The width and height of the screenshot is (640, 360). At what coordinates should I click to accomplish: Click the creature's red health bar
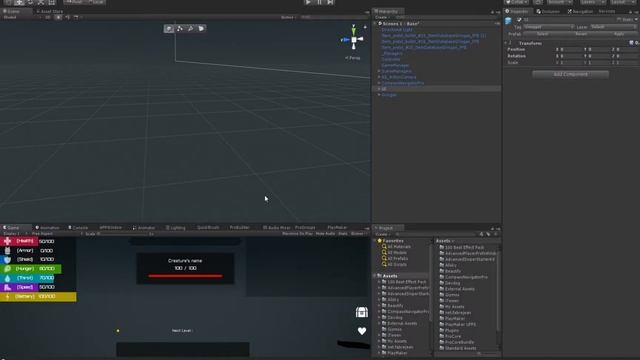point(185,276)
